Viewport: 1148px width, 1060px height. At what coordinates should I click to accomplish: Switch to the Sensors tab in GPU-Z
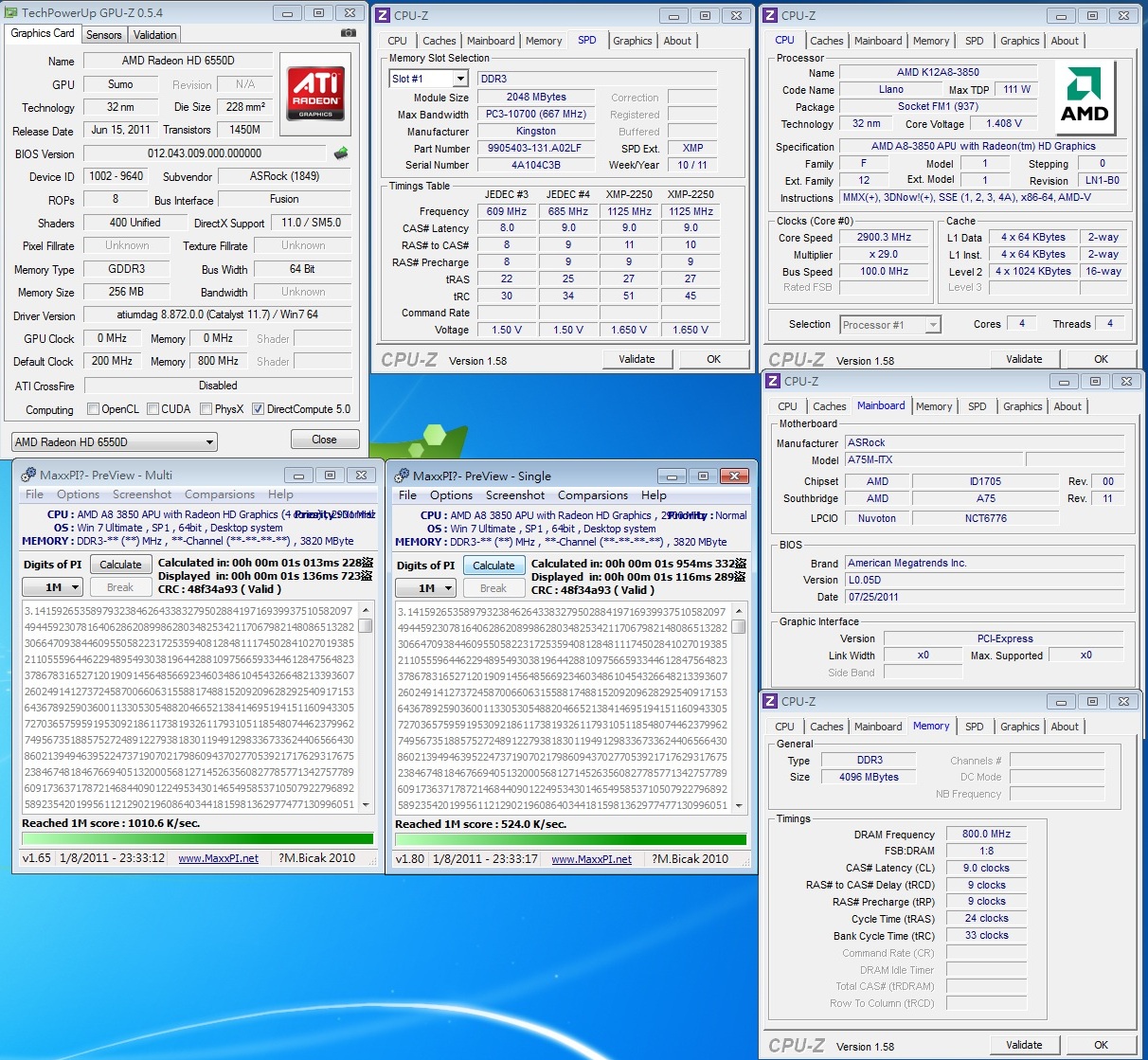point(104,35)
